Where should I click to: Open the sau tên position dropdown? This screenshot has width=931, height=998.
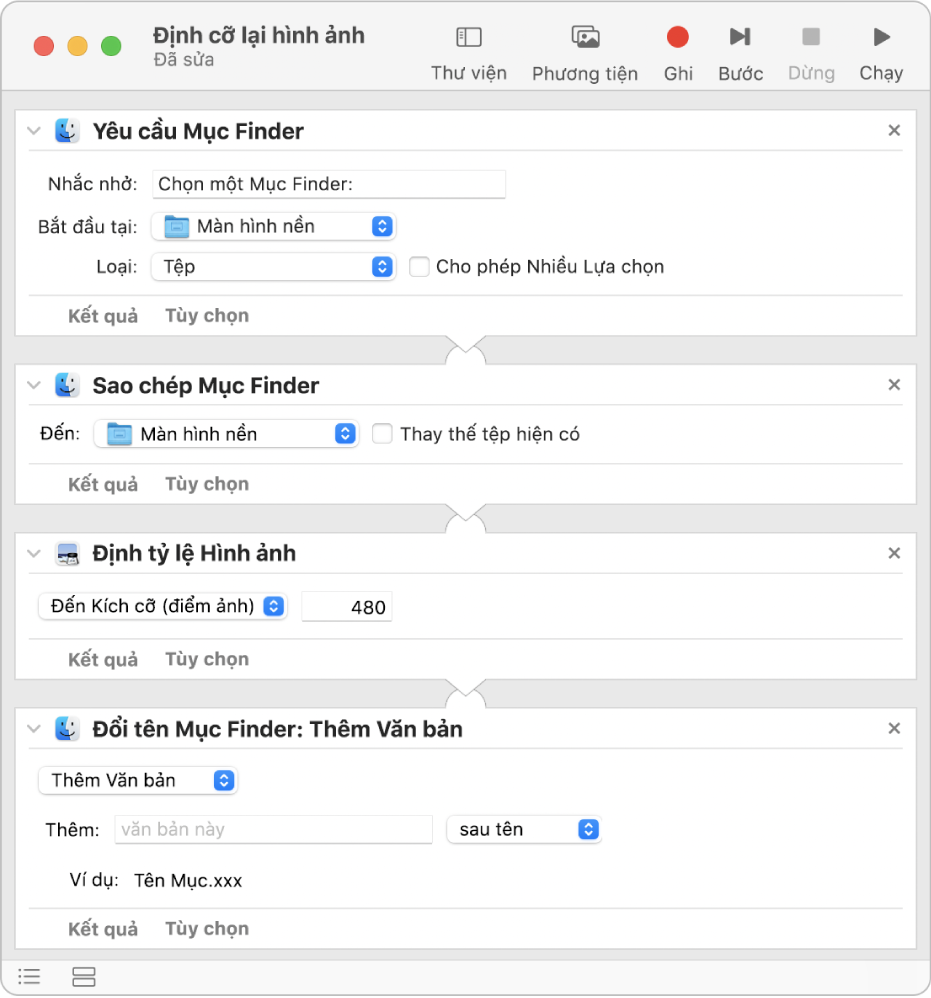524,829
